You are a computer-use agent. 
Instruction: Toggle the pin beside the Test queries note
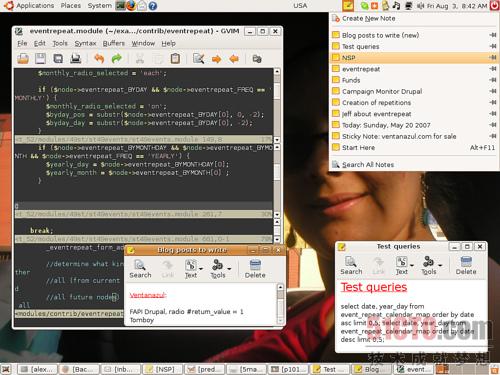tap(493, 46)
